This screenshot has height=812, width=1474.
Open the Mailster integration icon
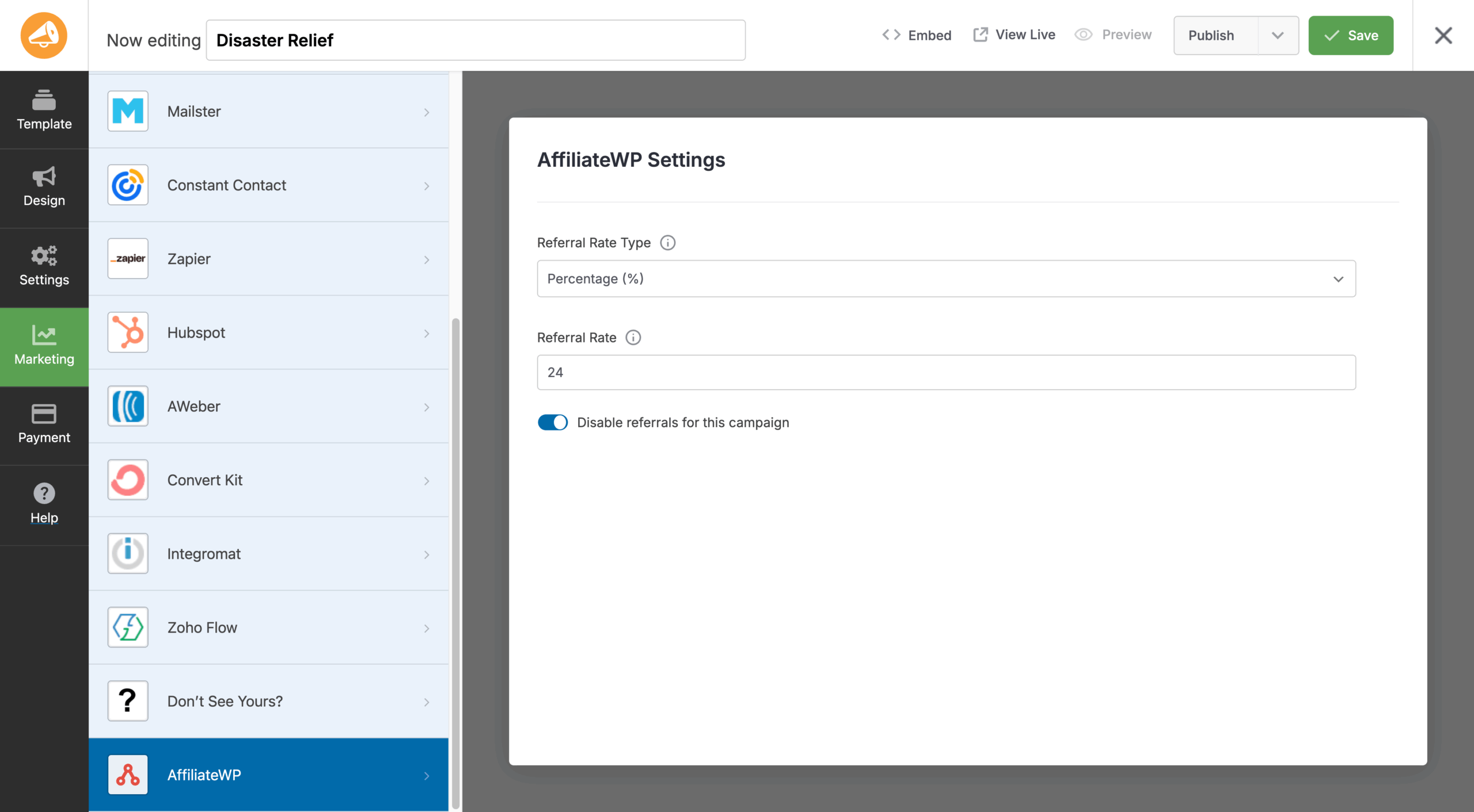coord(128,111)
